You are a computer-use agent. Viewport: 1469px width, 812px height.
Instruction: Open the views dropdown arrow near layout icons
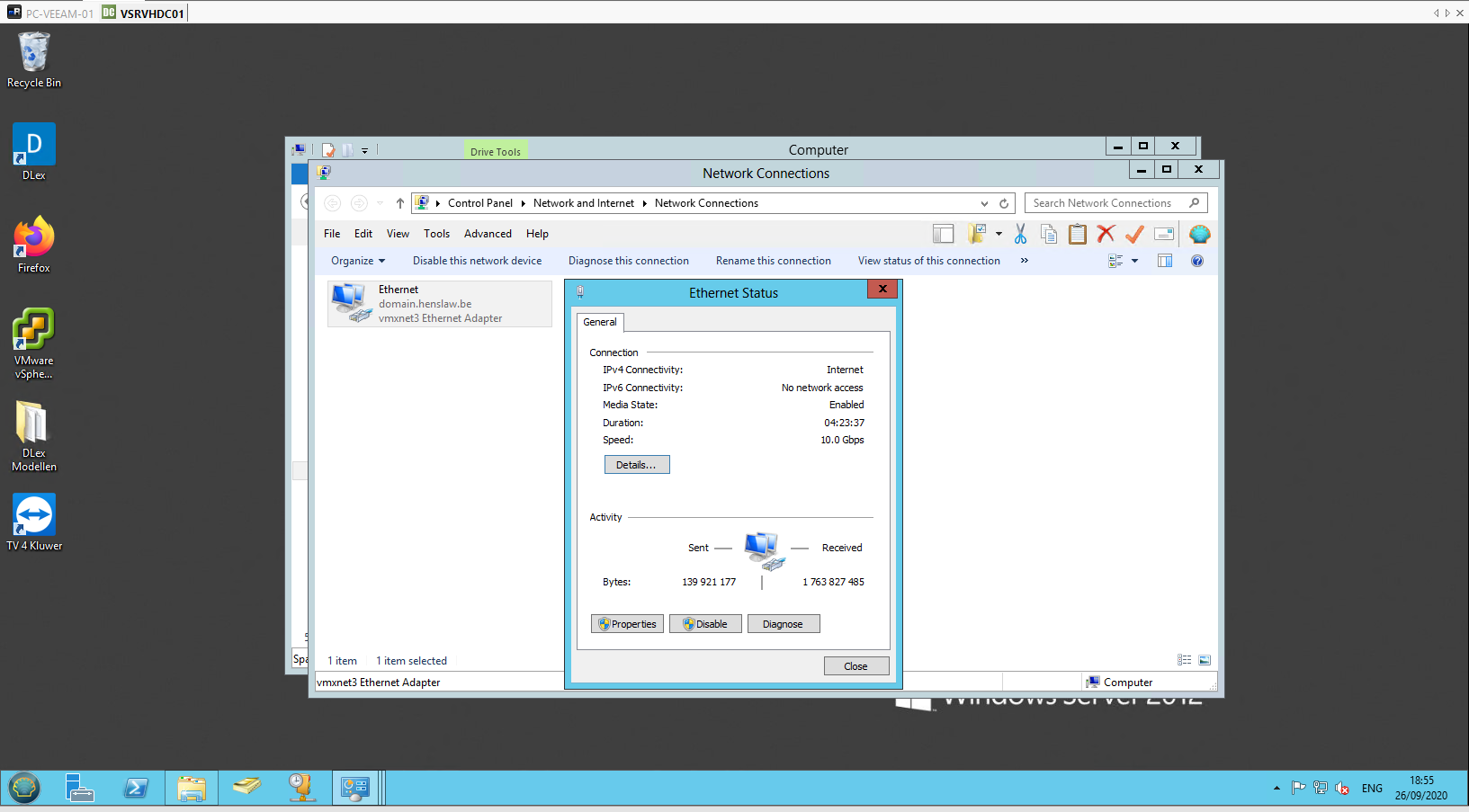click(1133, 261)
